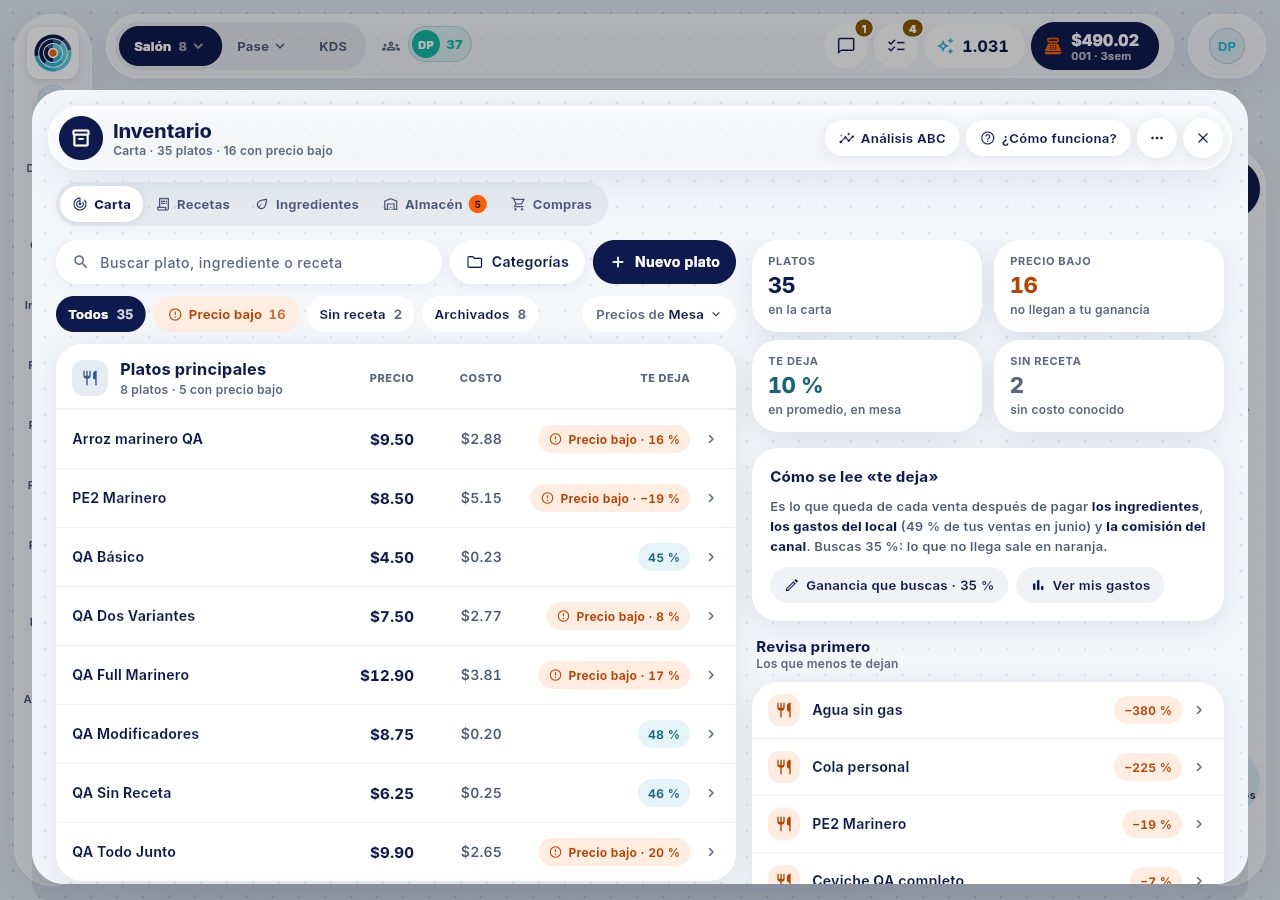
Task: Switch to the Almacén tab
Action: 434,204
